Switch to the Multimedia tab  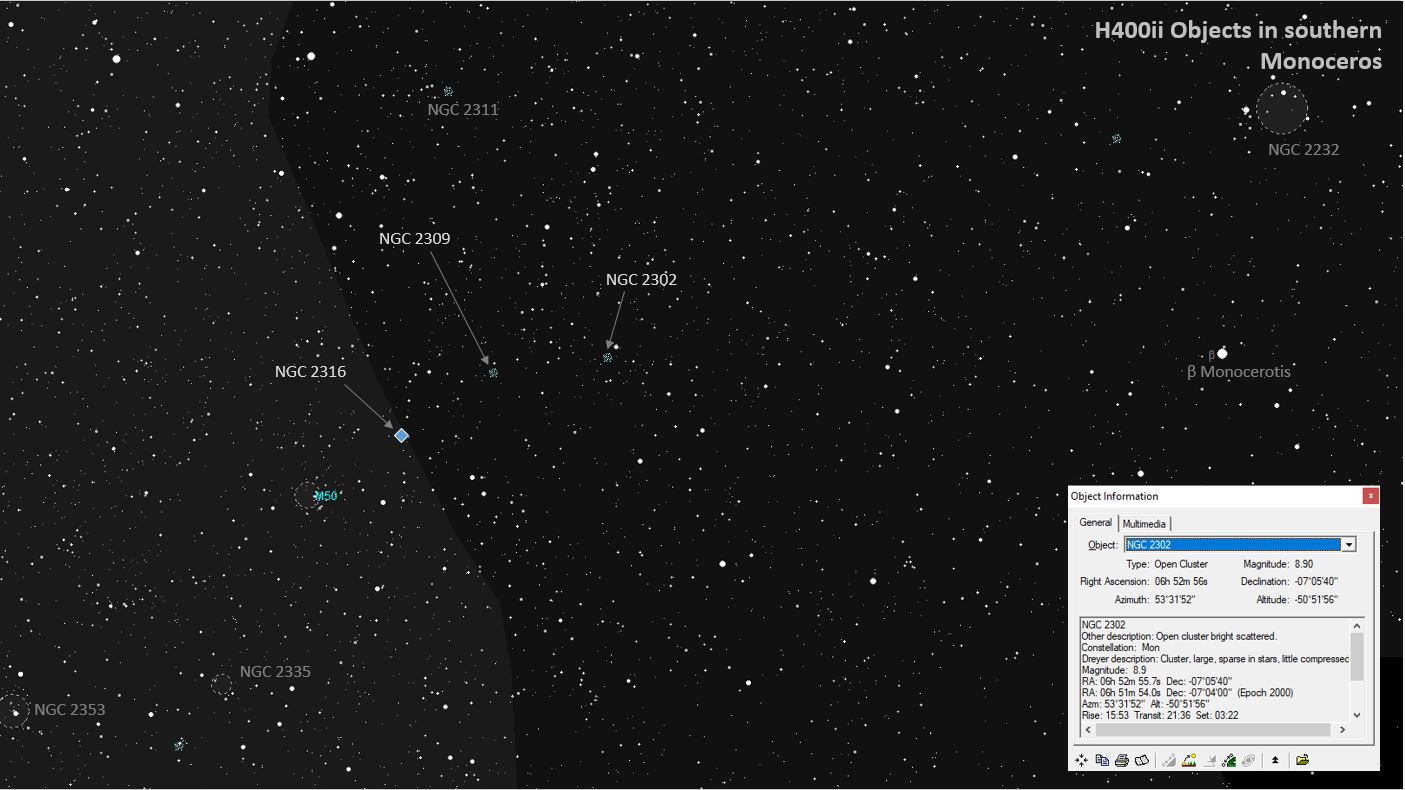(1144, 524)
